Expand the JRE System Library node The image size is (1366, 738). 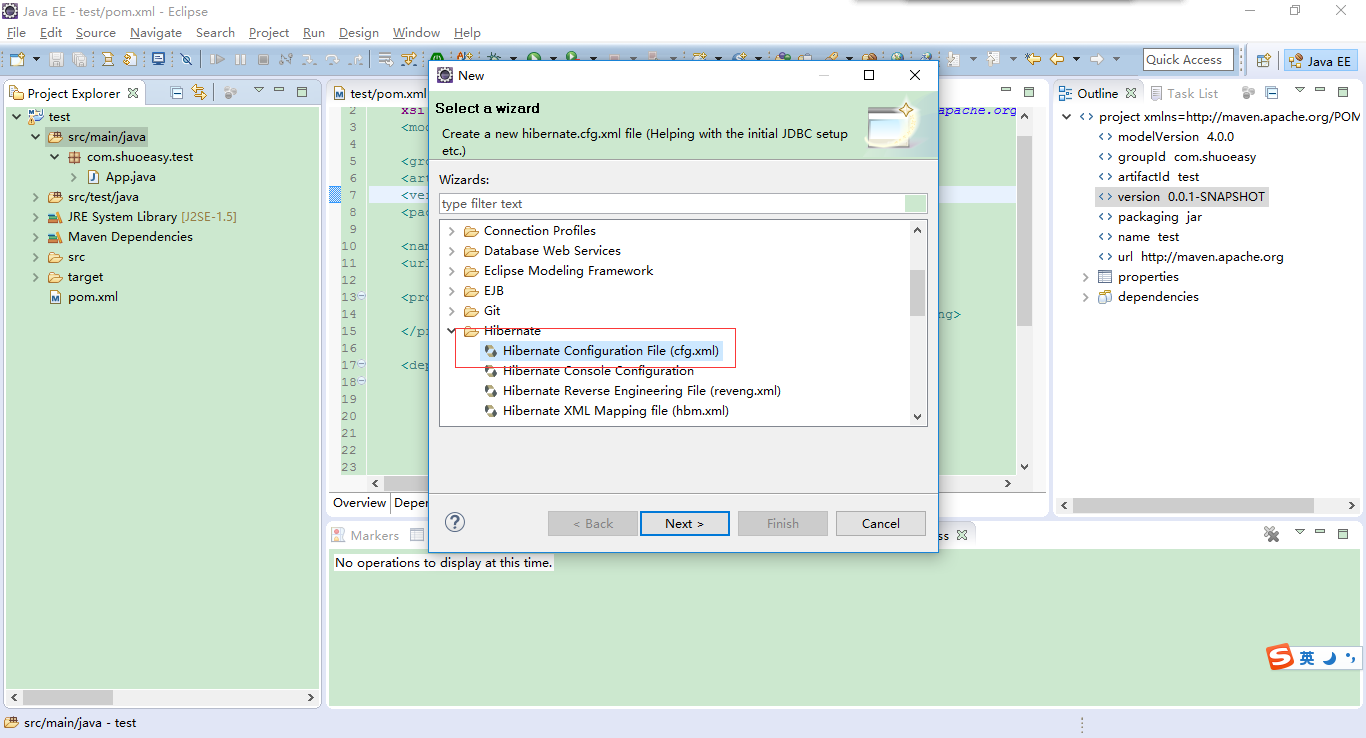coord(36,217)
